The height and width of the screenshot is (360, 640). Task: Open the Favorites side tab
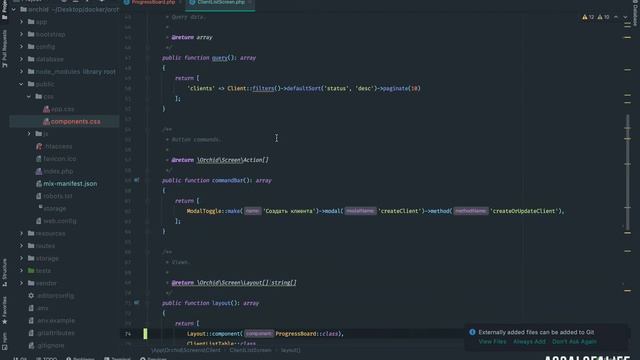pyautogui.click(x=4, y=311)
